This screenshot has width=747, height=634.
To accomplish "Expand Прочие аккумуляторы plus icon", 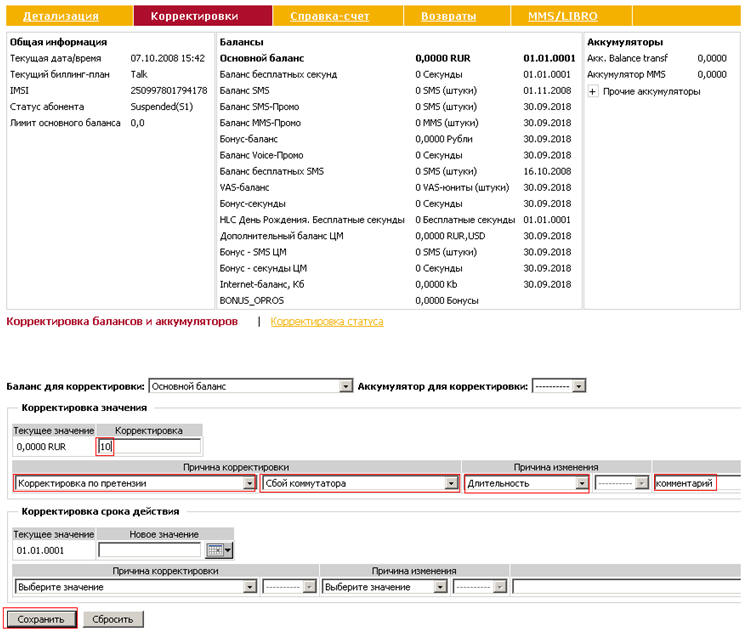I will (592, 91).
